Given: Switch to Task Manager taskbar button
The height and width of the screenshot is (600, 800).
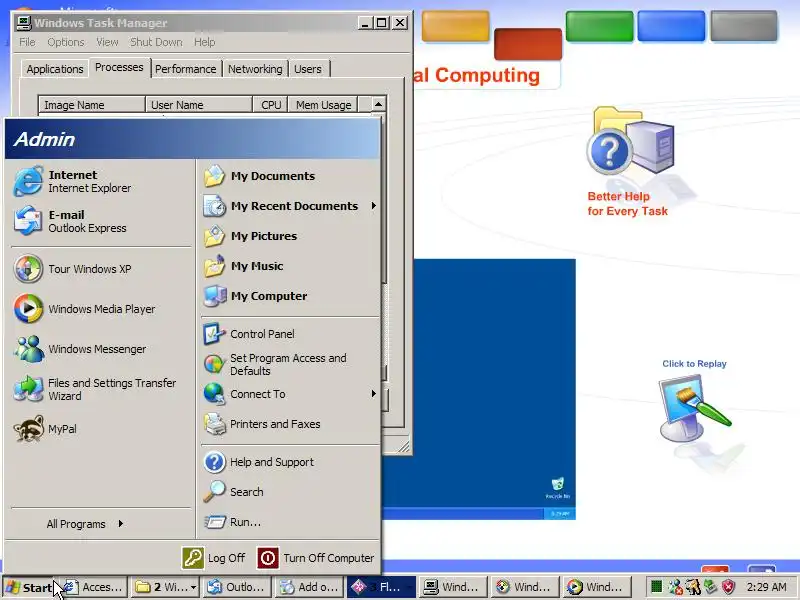Looking at the screenshot, I should click(x=452, y=587).
